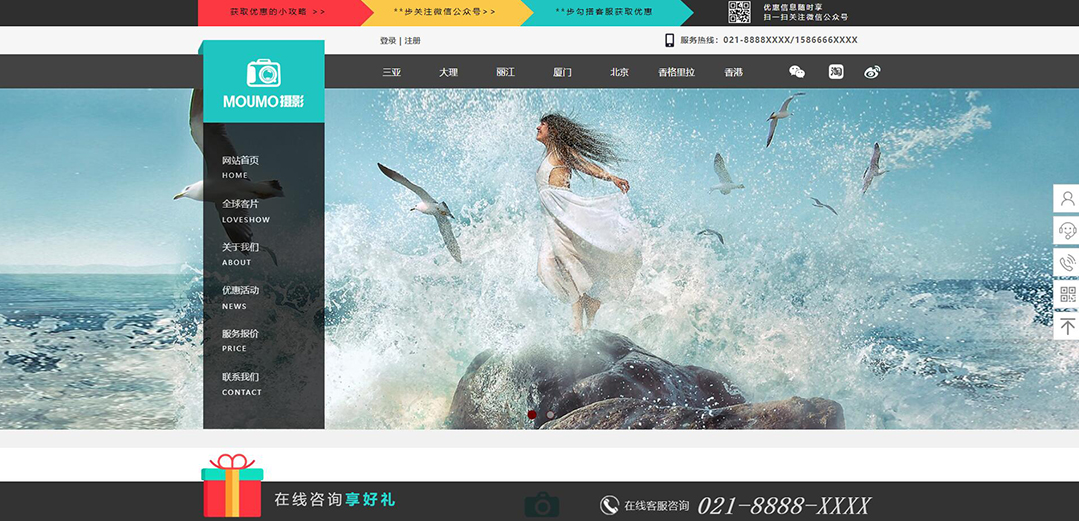Open 网站首页 HOME in sidebar
The height and width of the screenshot is (521, 1079).
tap(240, 166)
